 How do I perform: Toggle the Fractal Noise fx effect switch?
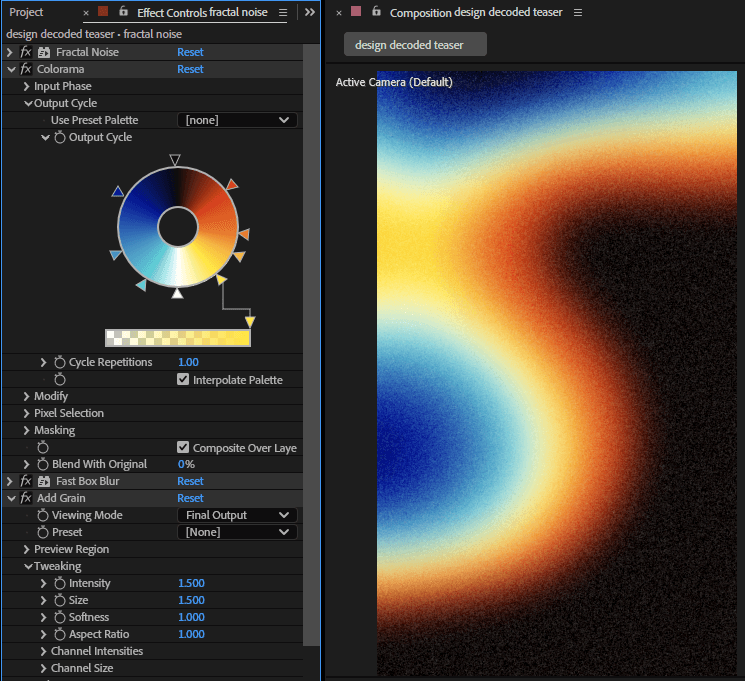(x=26, y=52)
